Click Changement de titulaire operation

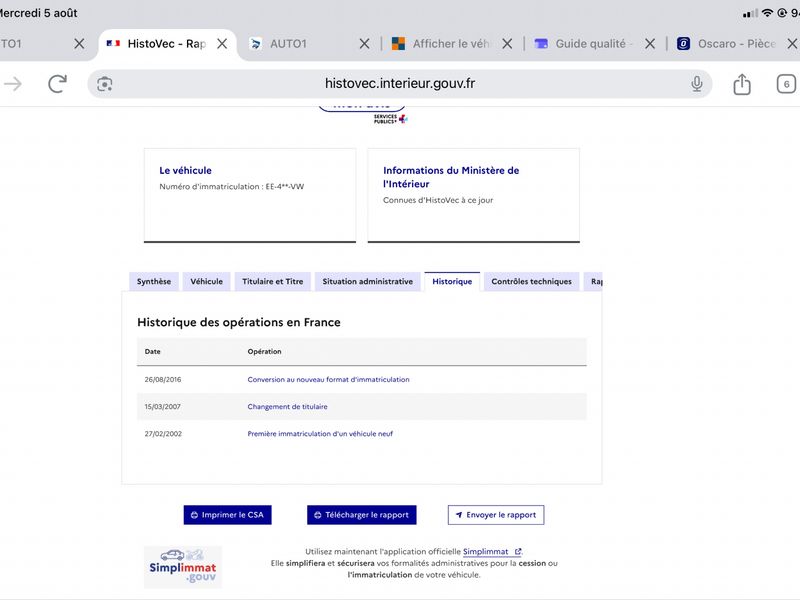pyautogui.click(x=287, y=407)
